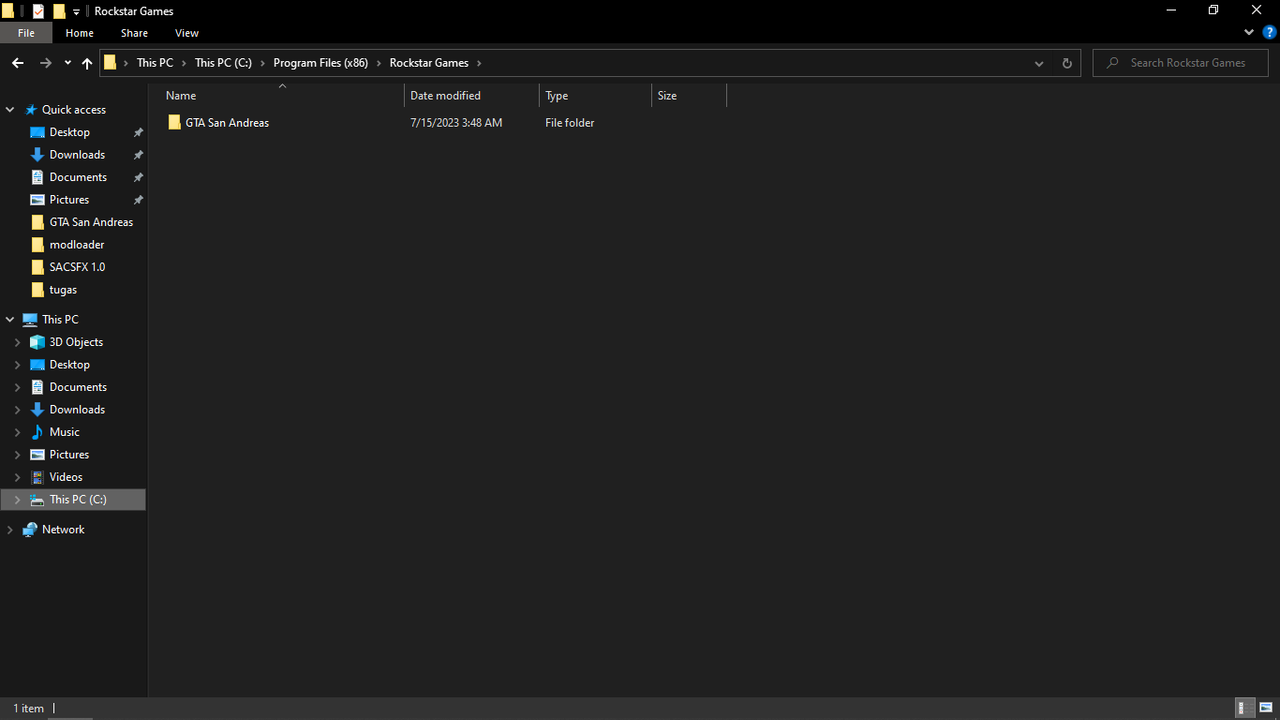This screenshot has width=1280, height=720.
Task: Select Music in the sidebar
Action: (x=64, y=432)
